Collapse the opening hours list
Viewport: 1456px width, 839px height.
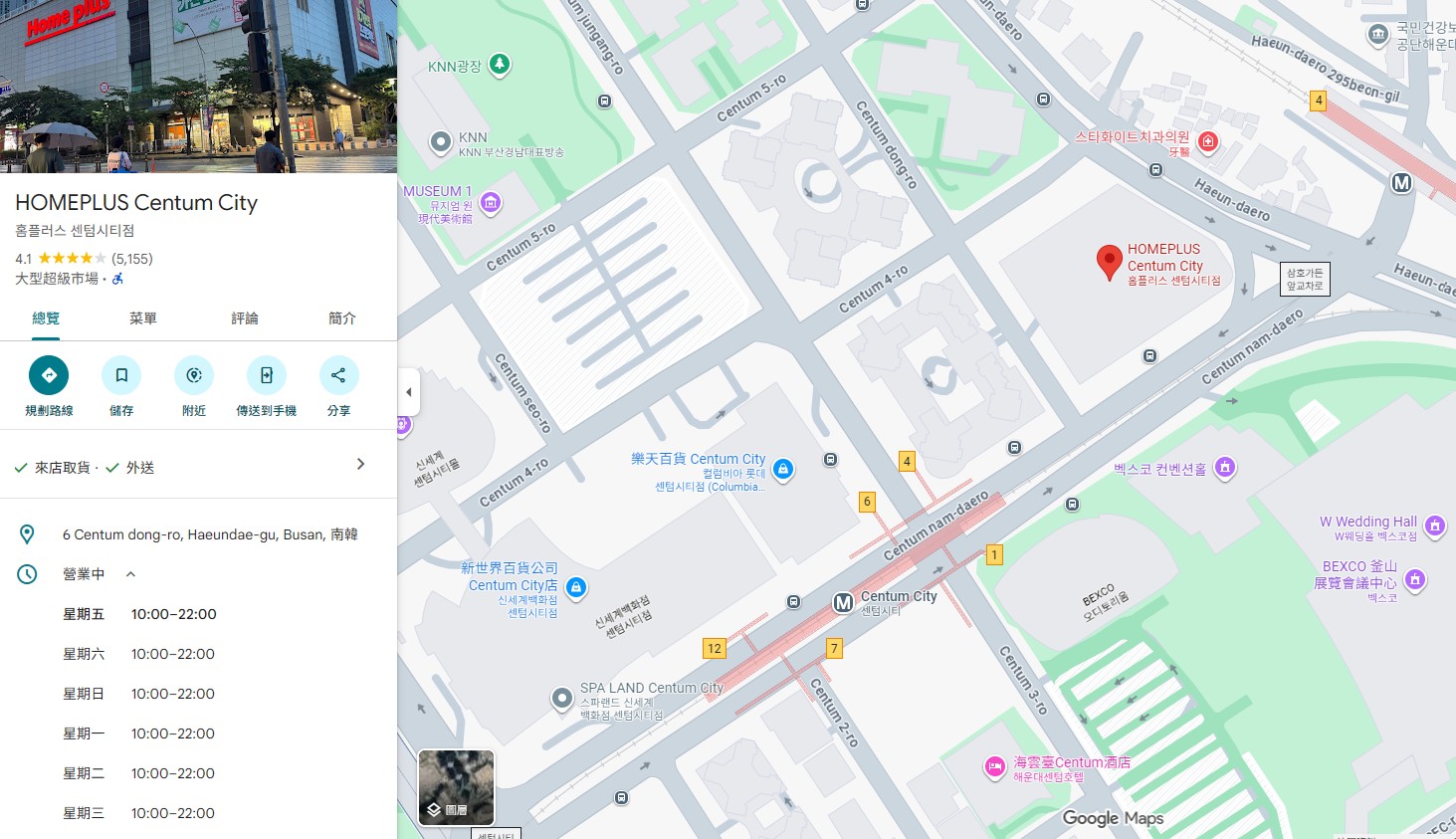[130, 573]
